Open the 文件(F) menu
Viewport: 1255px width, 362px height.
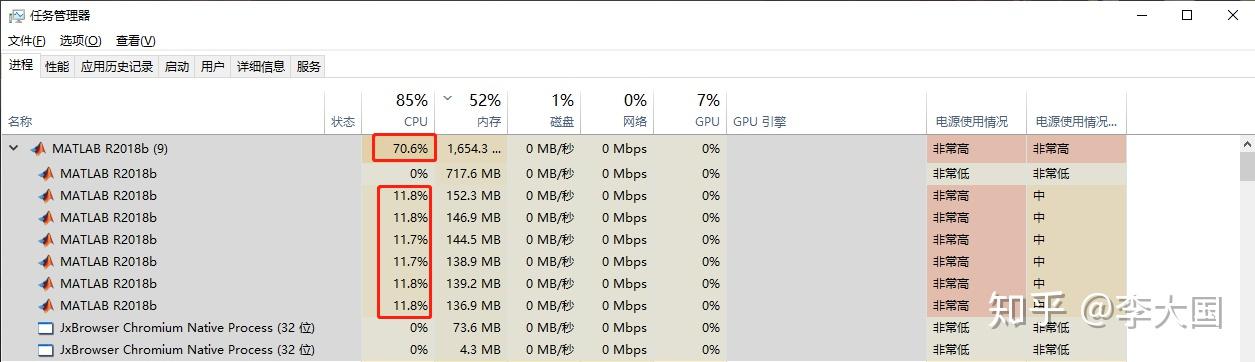click(x=27, y=41)
